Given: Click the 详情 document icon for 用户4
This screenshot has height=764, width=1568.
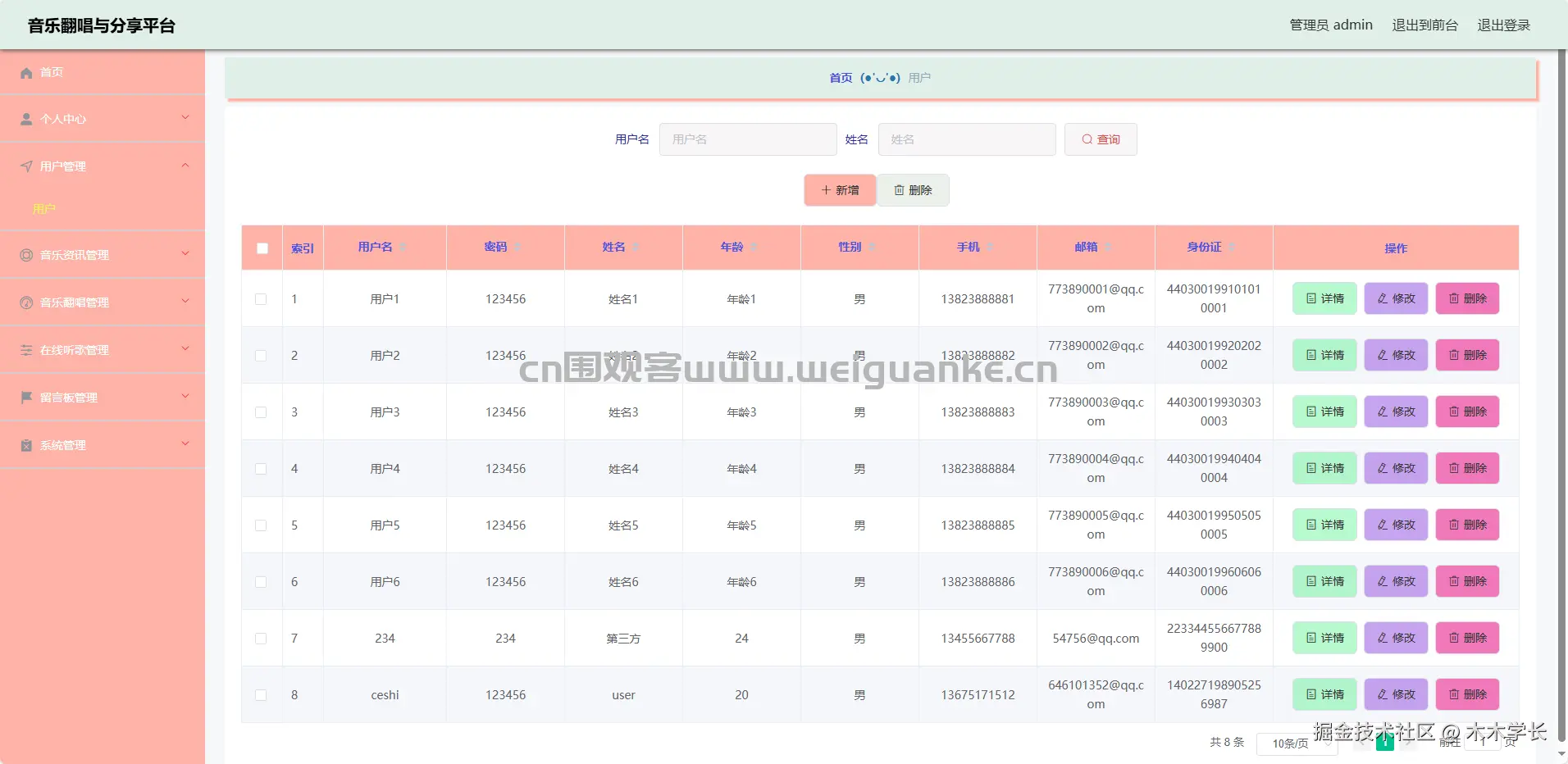Looking at the screenshot, I should (x=1311, y=468).
